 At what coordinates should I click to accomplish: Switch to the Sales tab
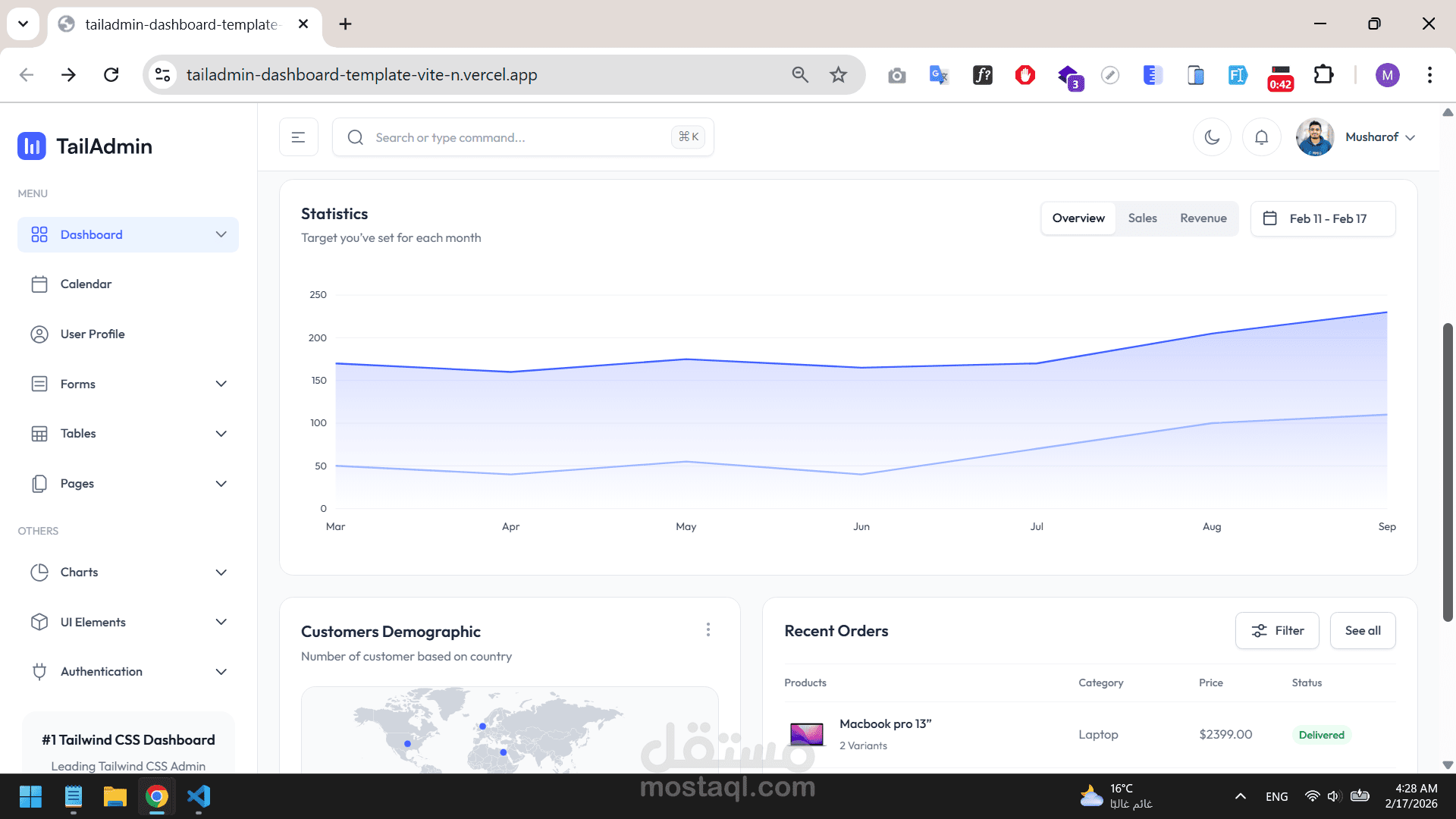click(1142, 218)
